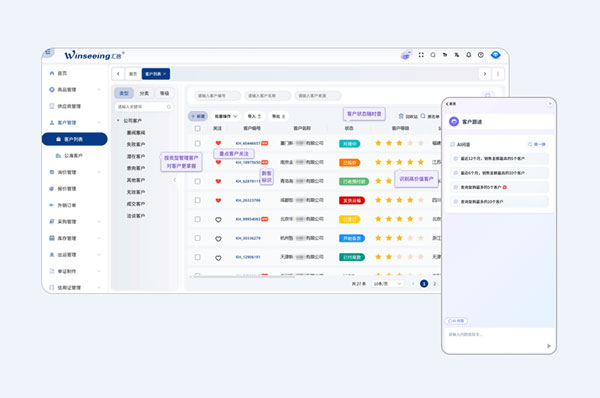Open the tab bar's three-dot more menu
The height and width of the screenshot is (398, 600).
point(498,74)
